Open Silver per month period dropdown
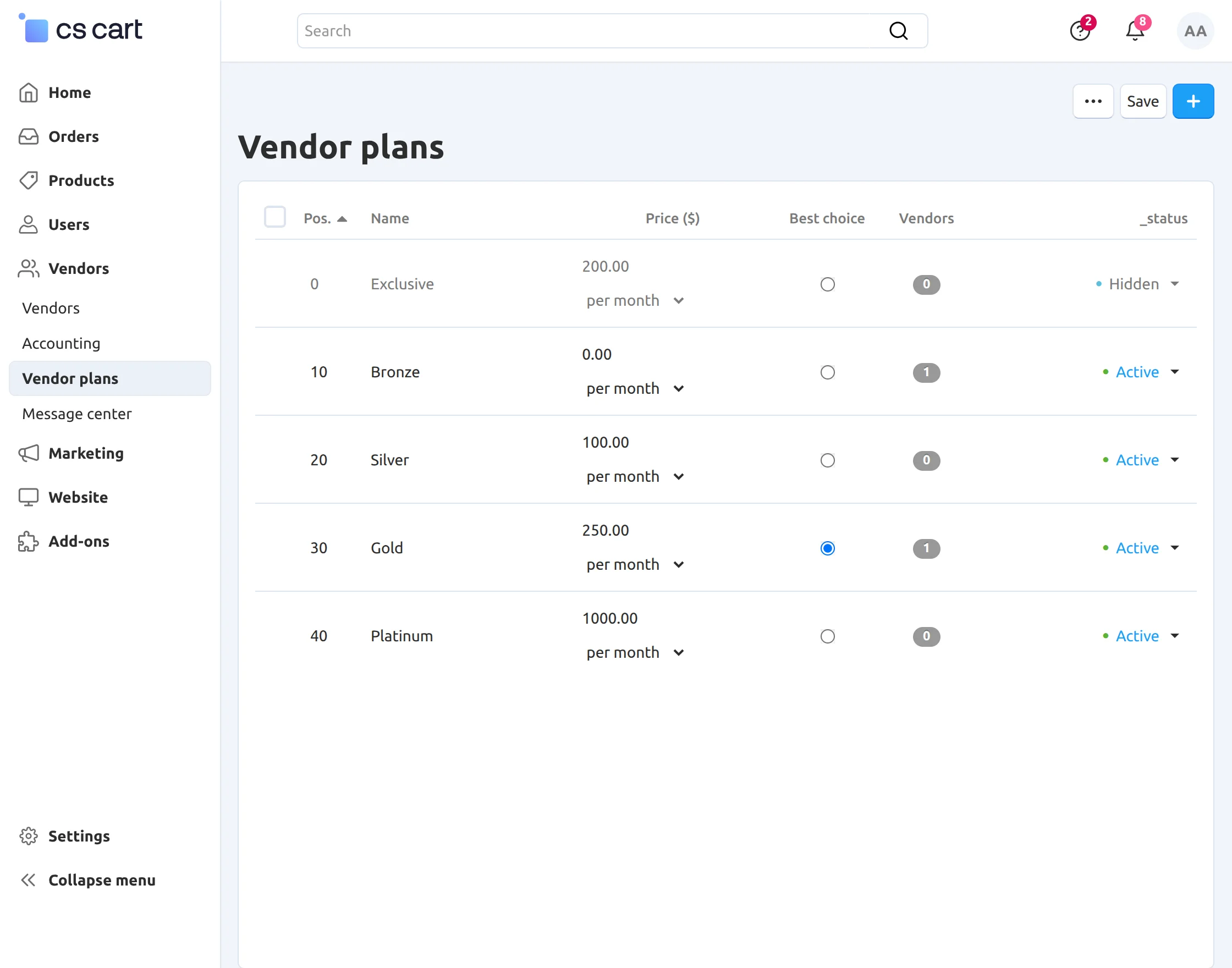This screenshot has width=1232, height=968. coord(635,476)
